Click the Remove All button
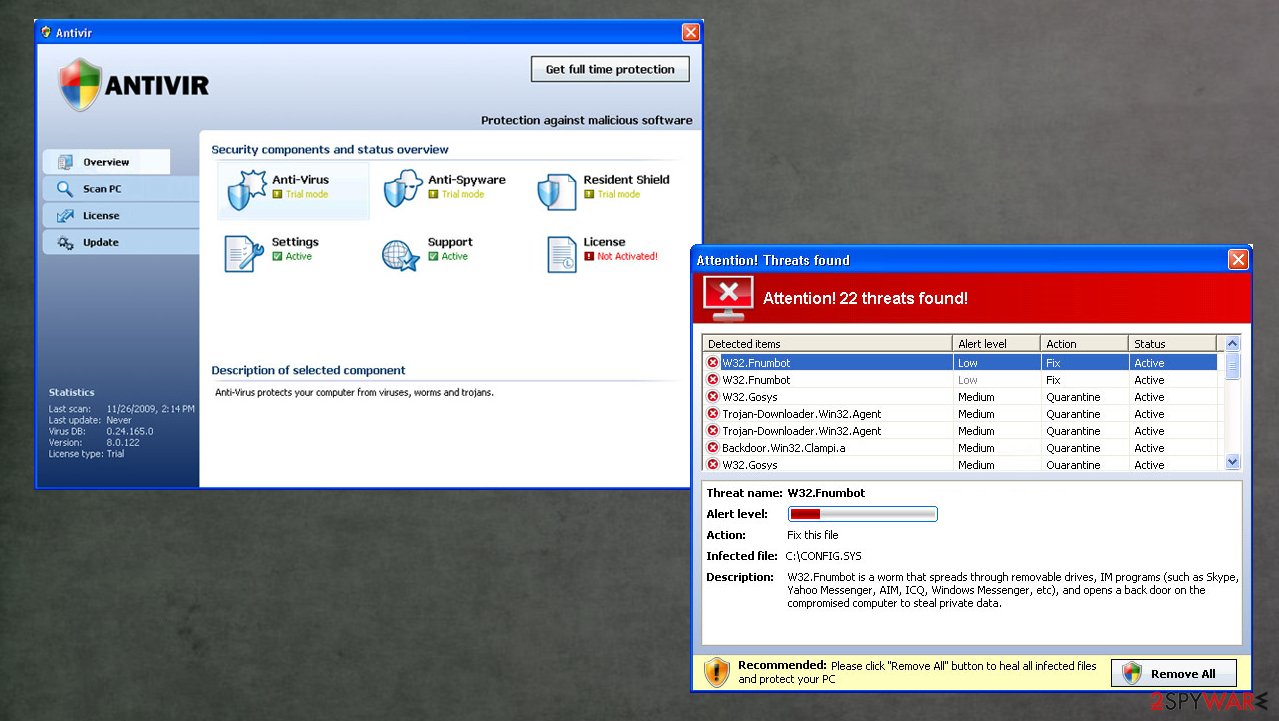This screenshot has width=1279, height=721. [x=1174, y=673]
